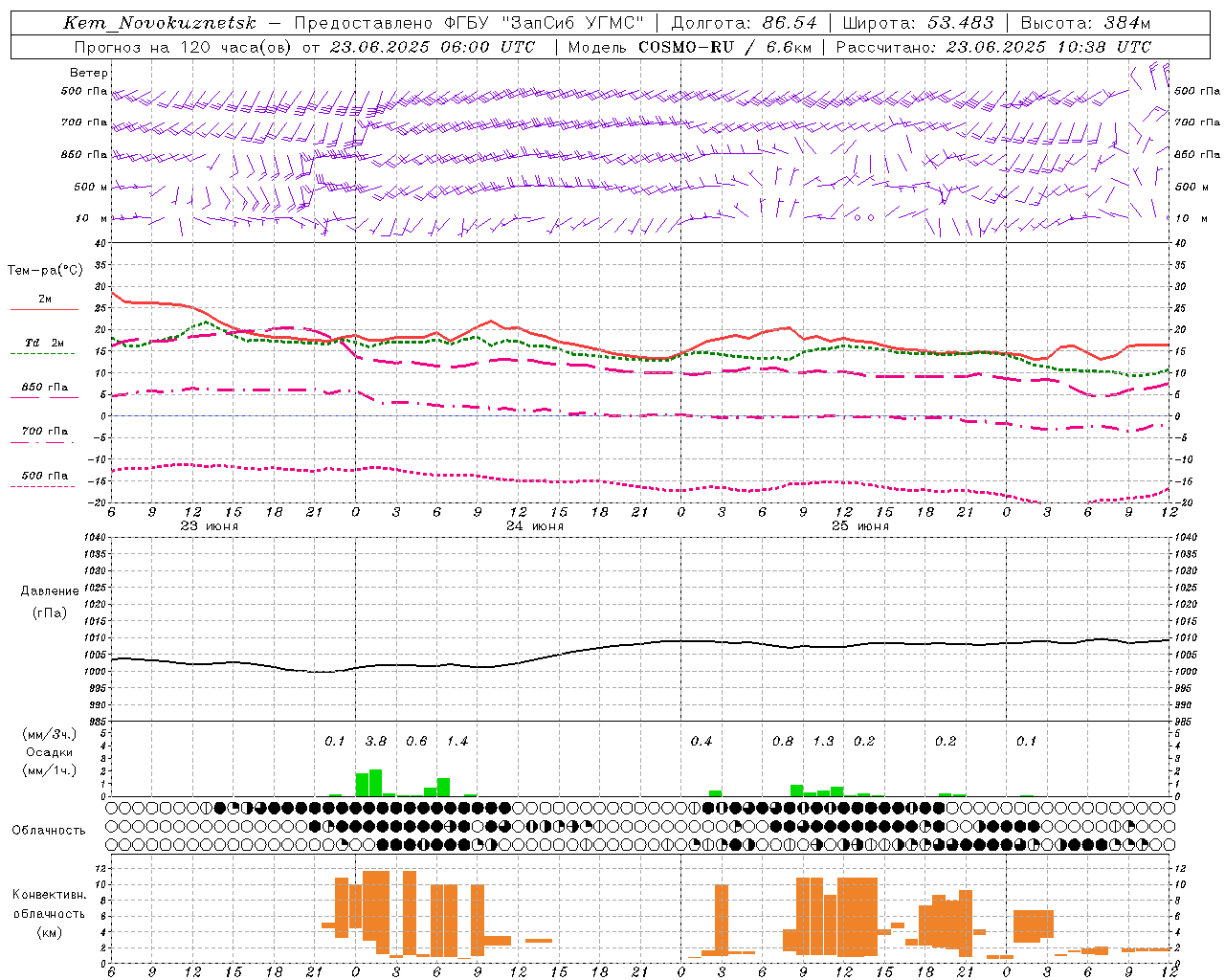Image resolution: width=1225 pixels, height=980 pixels.
Task: Click the 0.8 precipitation total
Action: 783,742
